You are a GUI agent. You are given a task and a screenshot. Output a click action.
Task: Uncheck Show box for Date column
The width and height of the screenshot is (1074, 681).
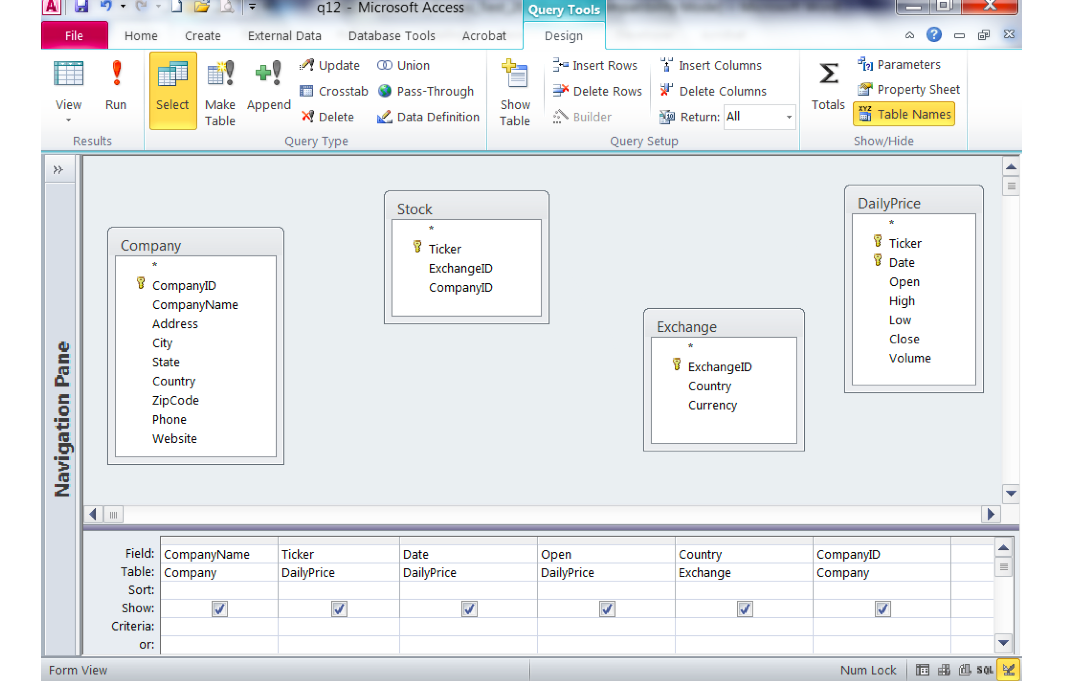point(469,609)
